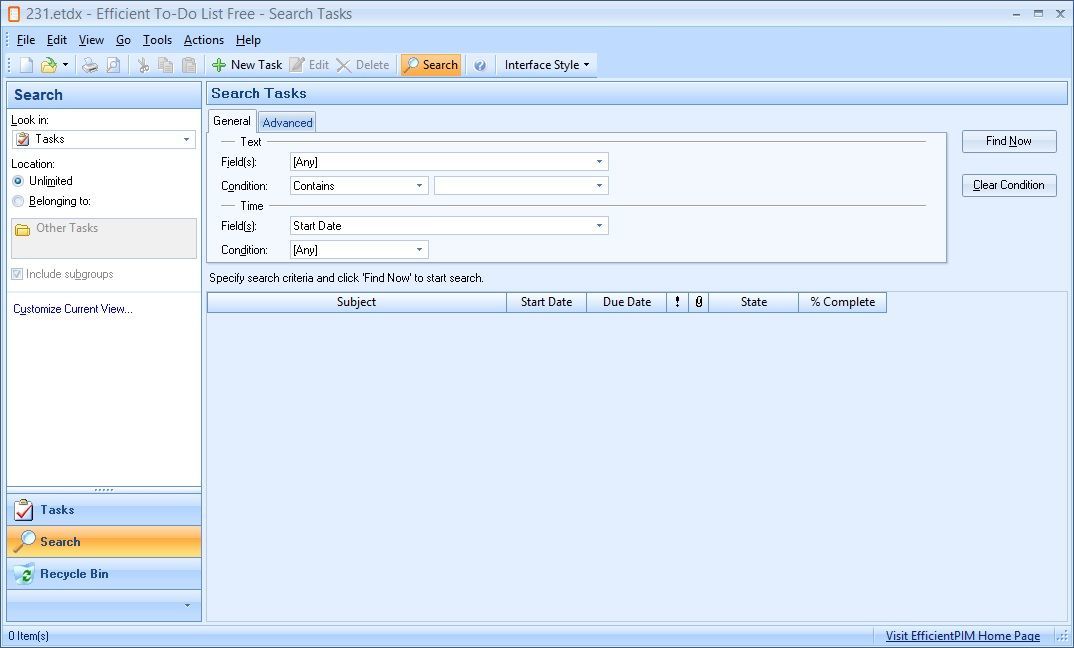This screenshot has width=1074, height=648.
Task: Click the Clear Condition button
Action: coord(1009,185)
